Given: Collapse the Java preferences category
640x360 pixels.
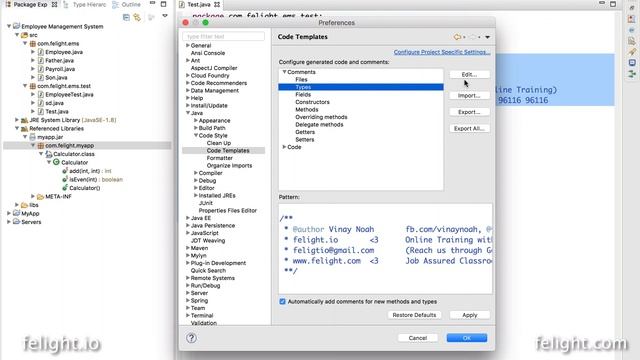Looking at the screenshot, I should [188, 113].
